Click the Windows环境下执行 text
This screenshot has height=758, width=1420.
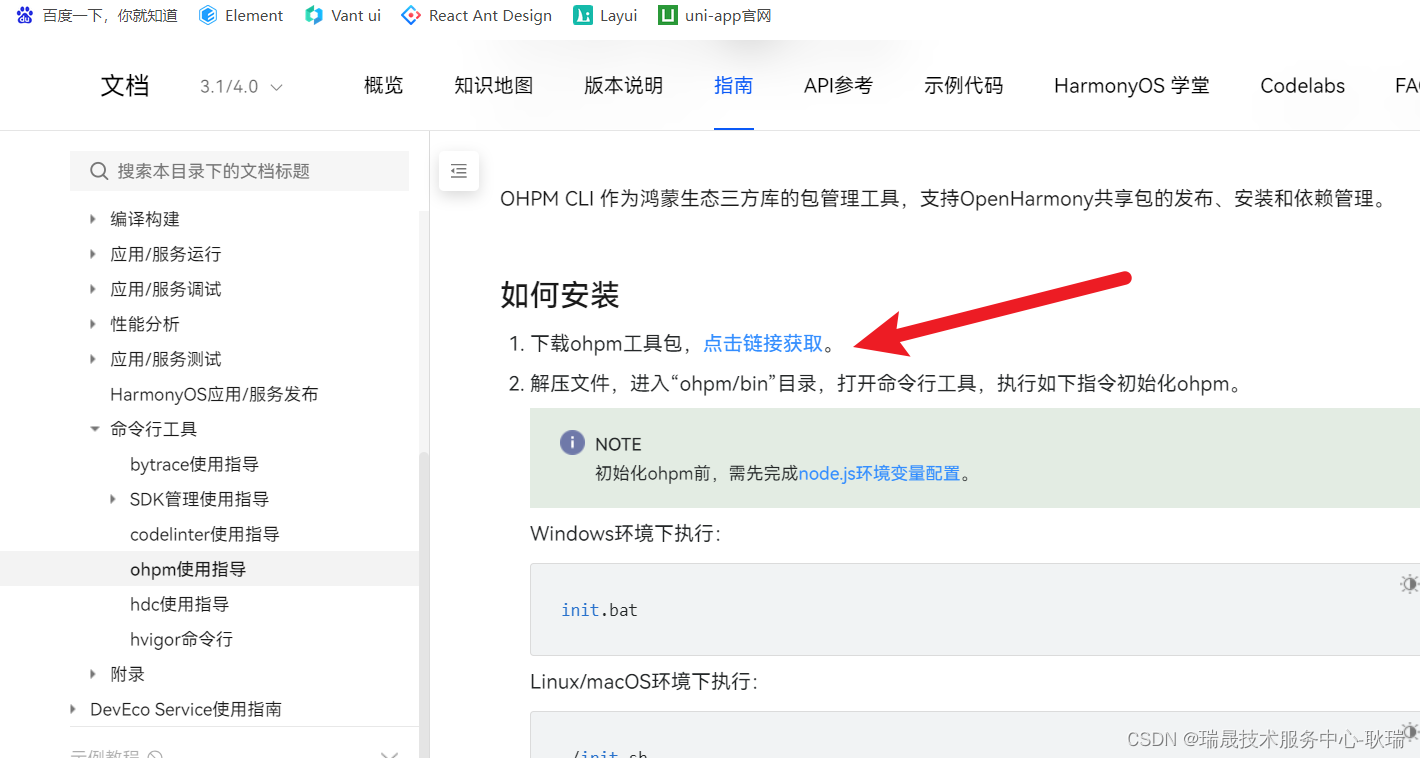tap(625, 533)
